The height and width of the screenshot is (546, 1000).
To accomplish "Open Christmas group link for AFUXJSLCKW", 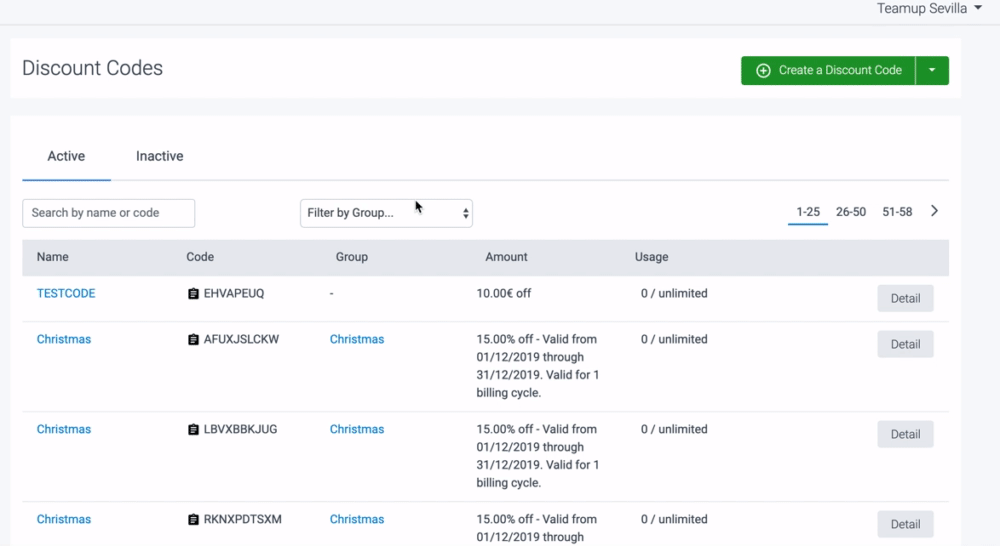I will click(357, 340).
